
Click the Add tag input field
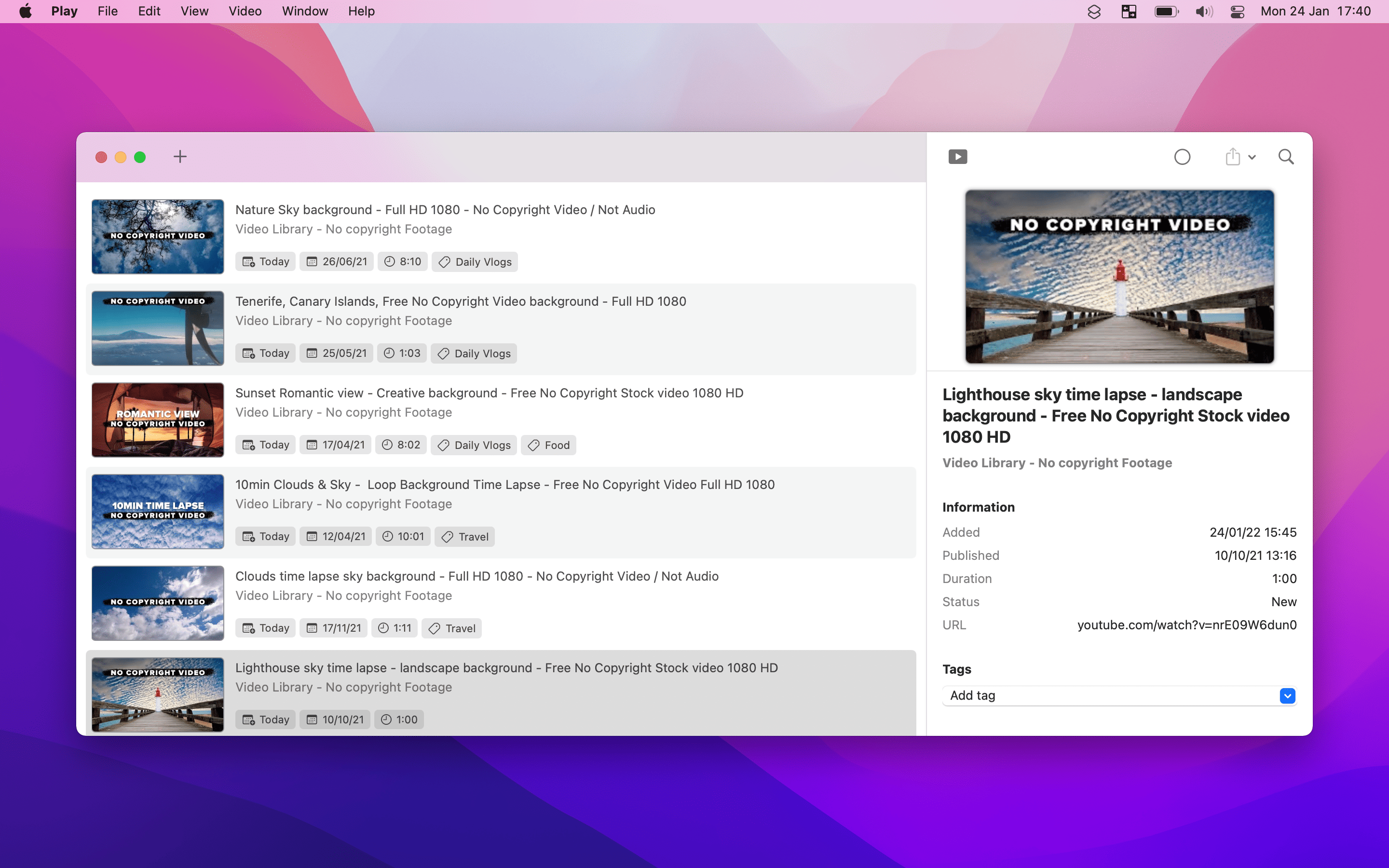[x=1108, y=696]
